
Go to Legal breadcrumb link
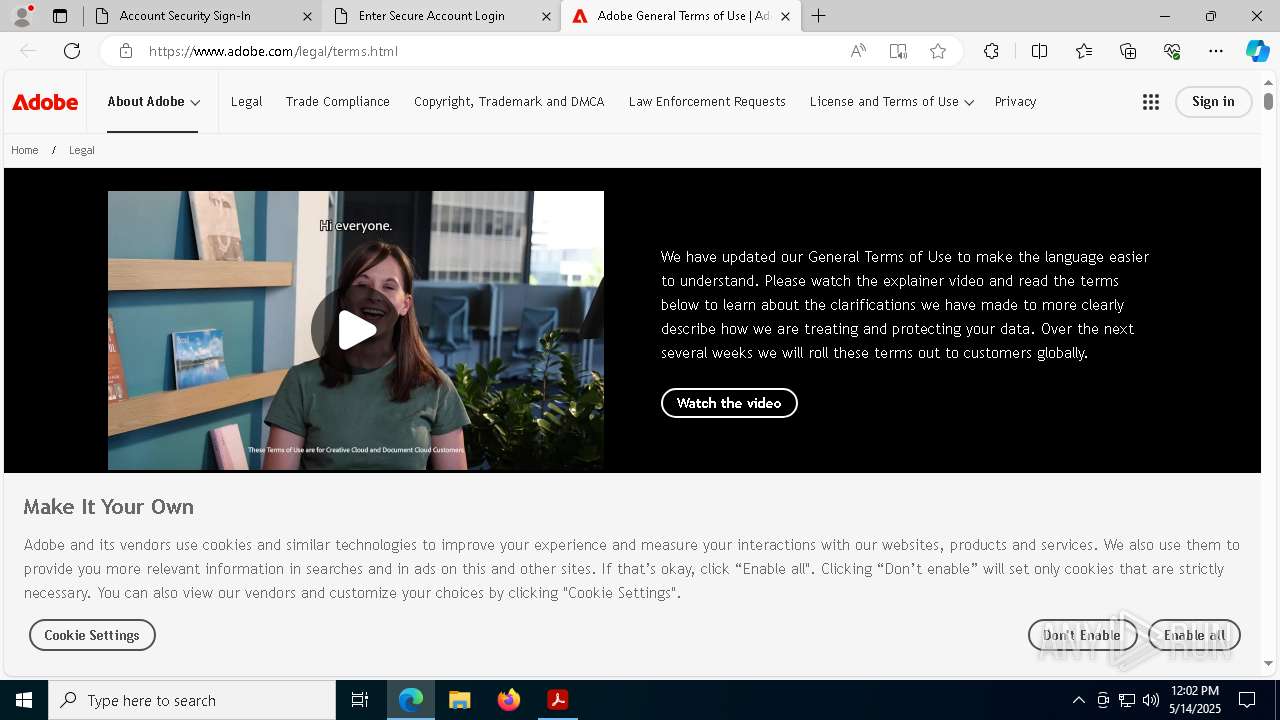[81, 150]
